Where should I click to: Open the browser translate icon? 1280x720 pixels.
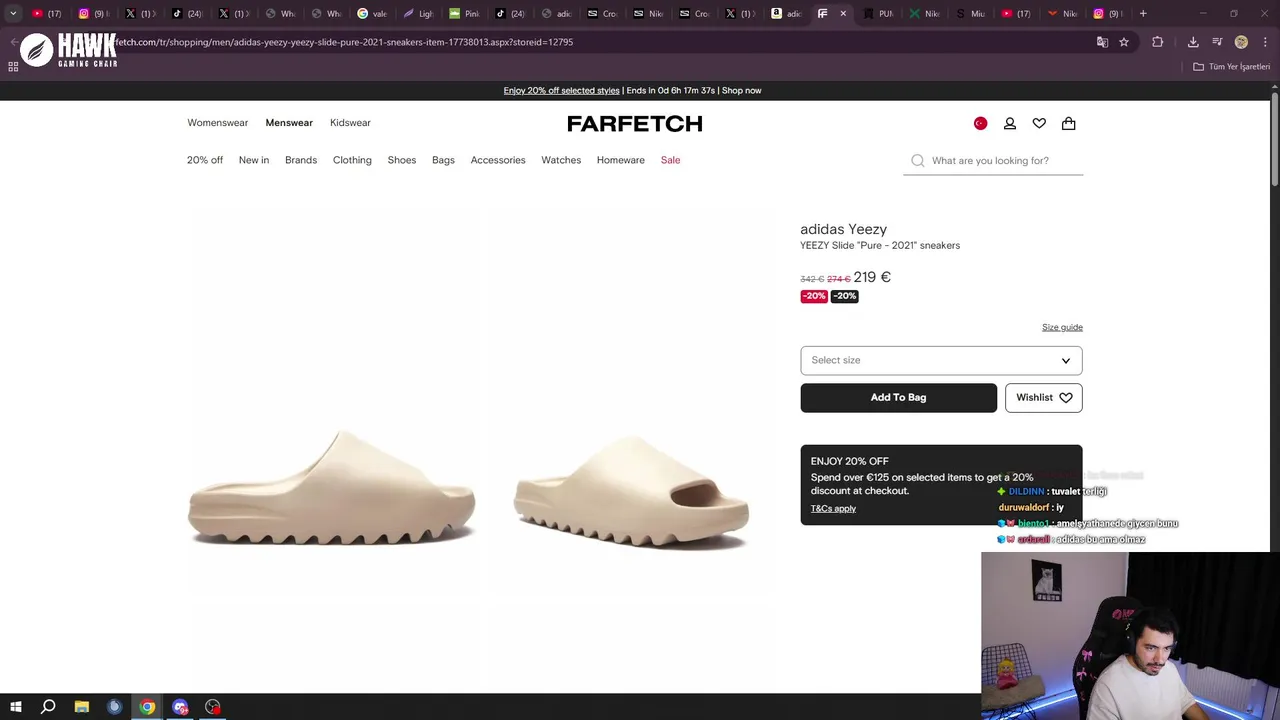(x=1102, y=42)
